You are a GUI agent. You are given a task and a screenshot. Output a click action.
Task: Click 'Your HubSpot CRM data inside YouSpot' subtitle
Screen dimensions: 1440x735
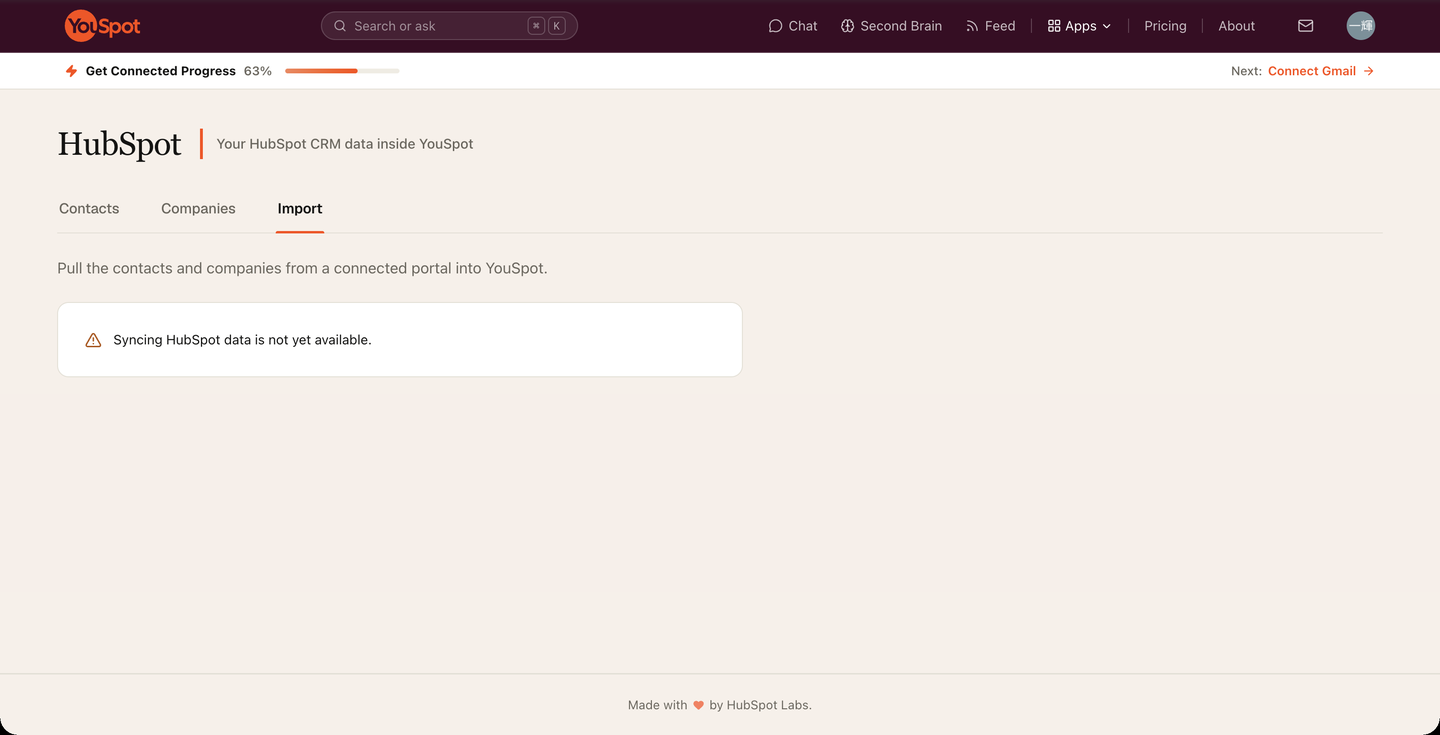[345, 144]
